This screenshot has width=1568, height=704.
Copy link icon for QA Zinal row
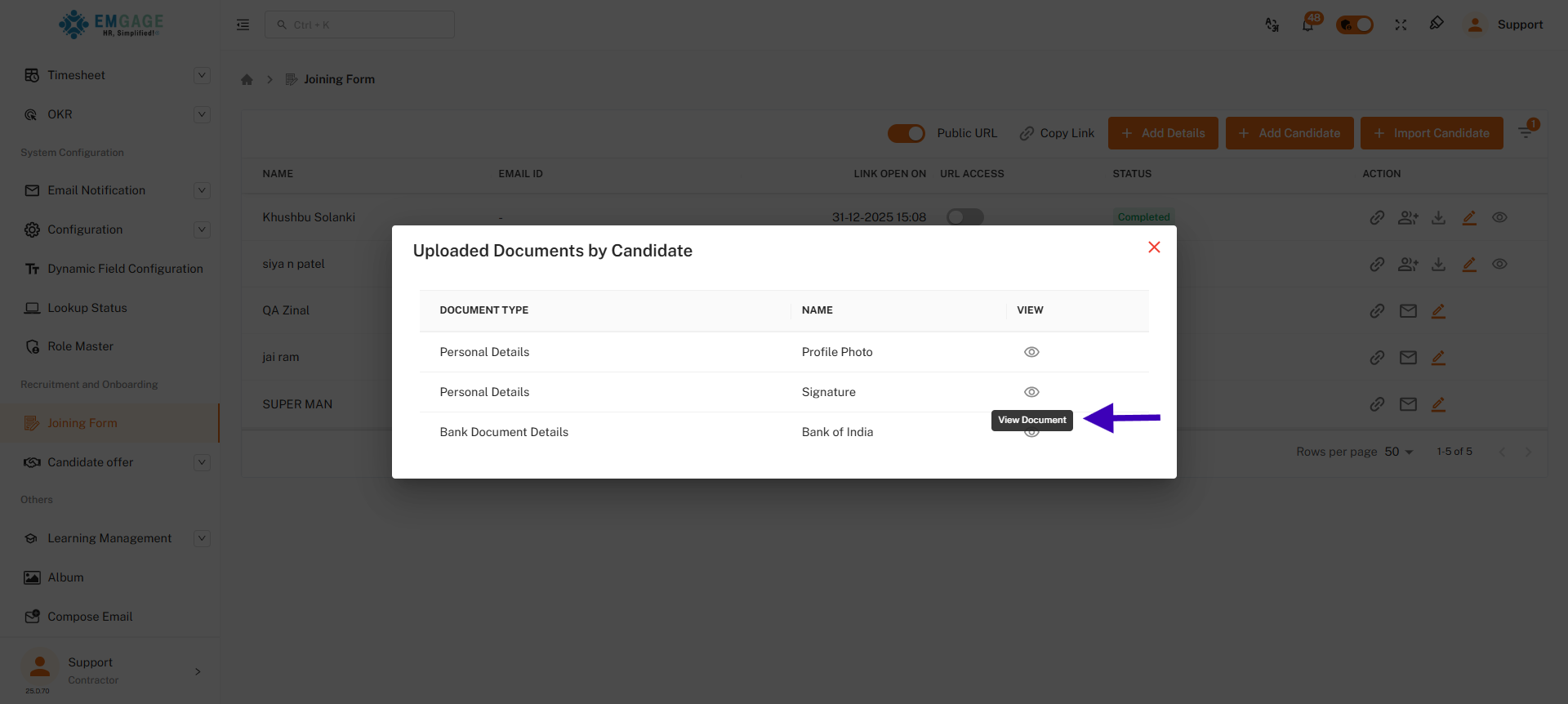point(1377,310)
